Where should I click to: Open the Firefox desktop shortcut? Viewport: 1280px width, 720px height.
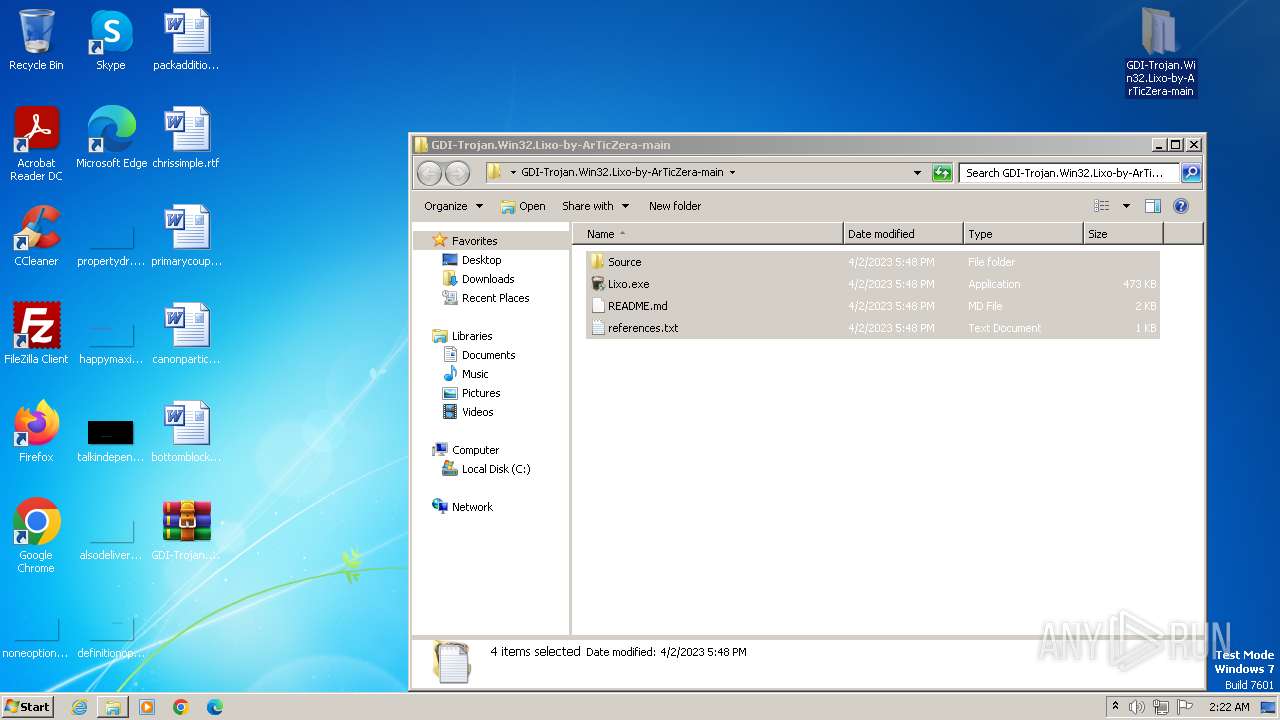pyautogui.click(x=36, y=432)
